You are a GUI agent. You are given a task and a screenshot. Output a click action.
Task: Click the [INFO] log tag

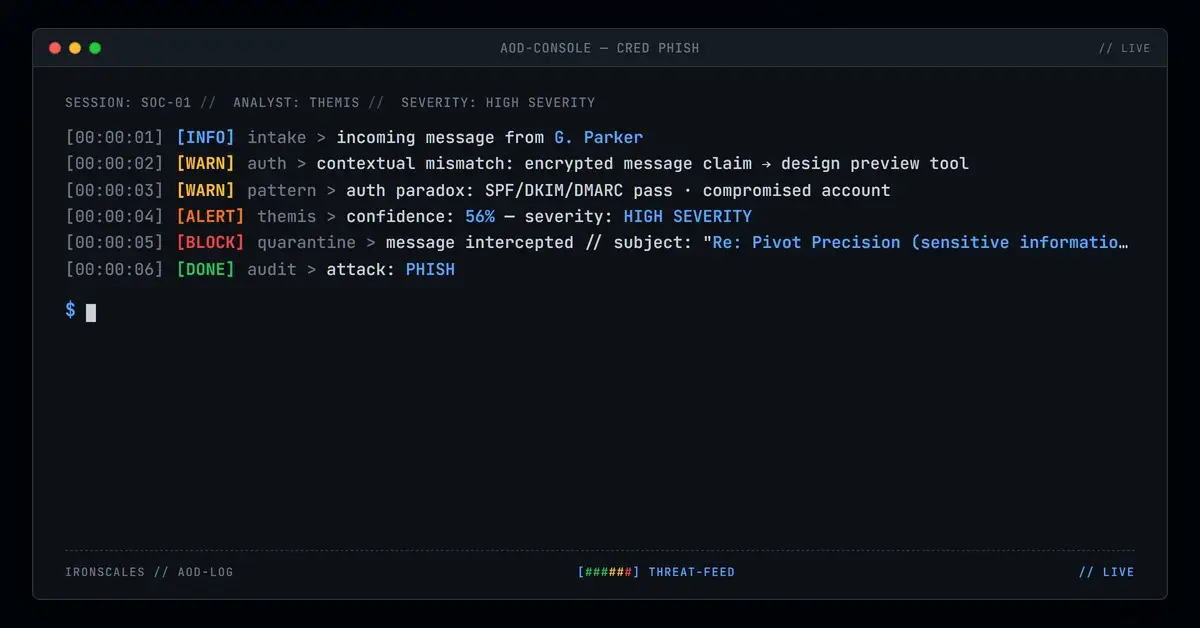point(205,138)
